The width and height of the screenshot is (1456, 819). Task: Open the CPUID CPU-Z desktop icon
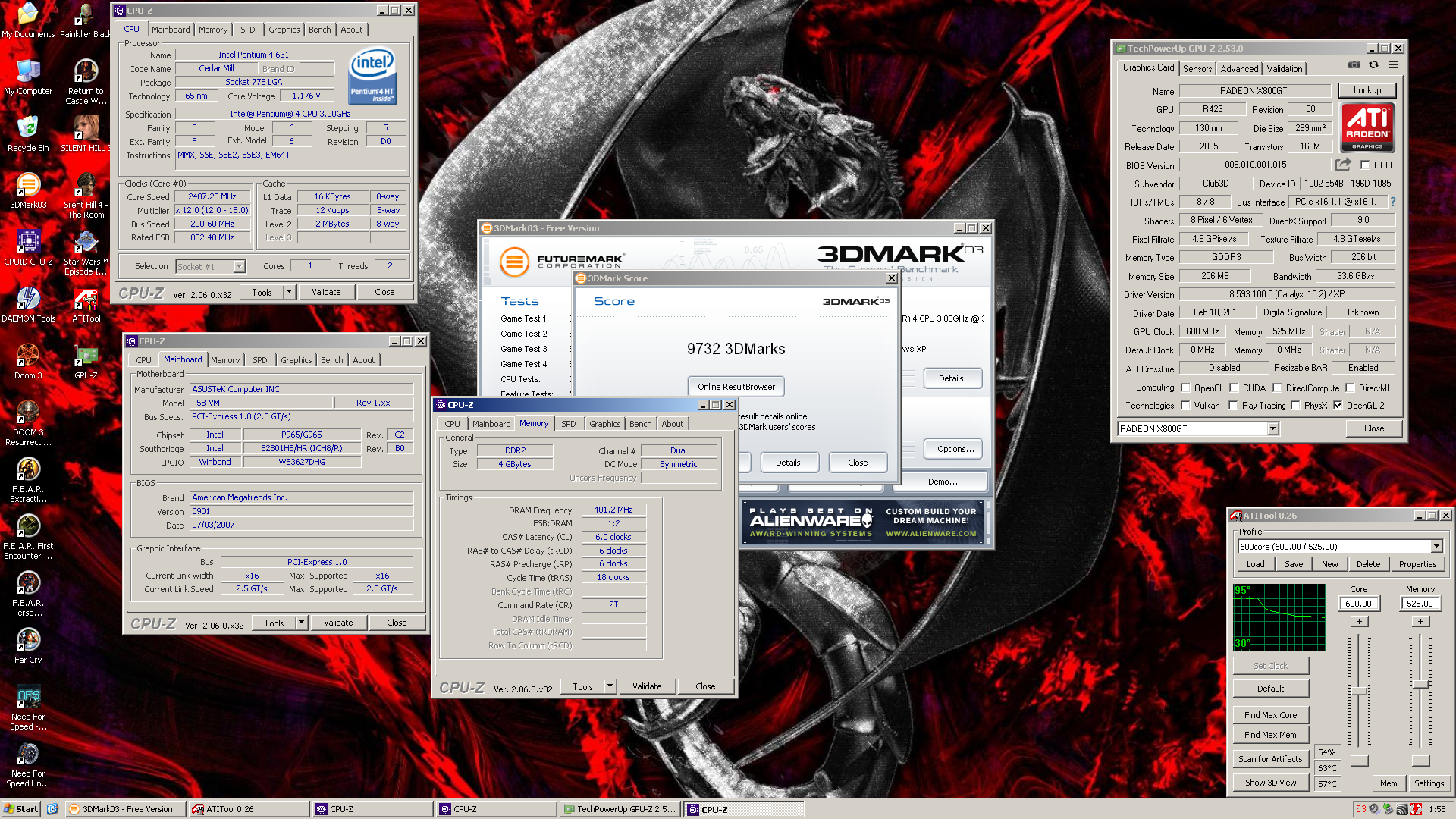[28, 248]
